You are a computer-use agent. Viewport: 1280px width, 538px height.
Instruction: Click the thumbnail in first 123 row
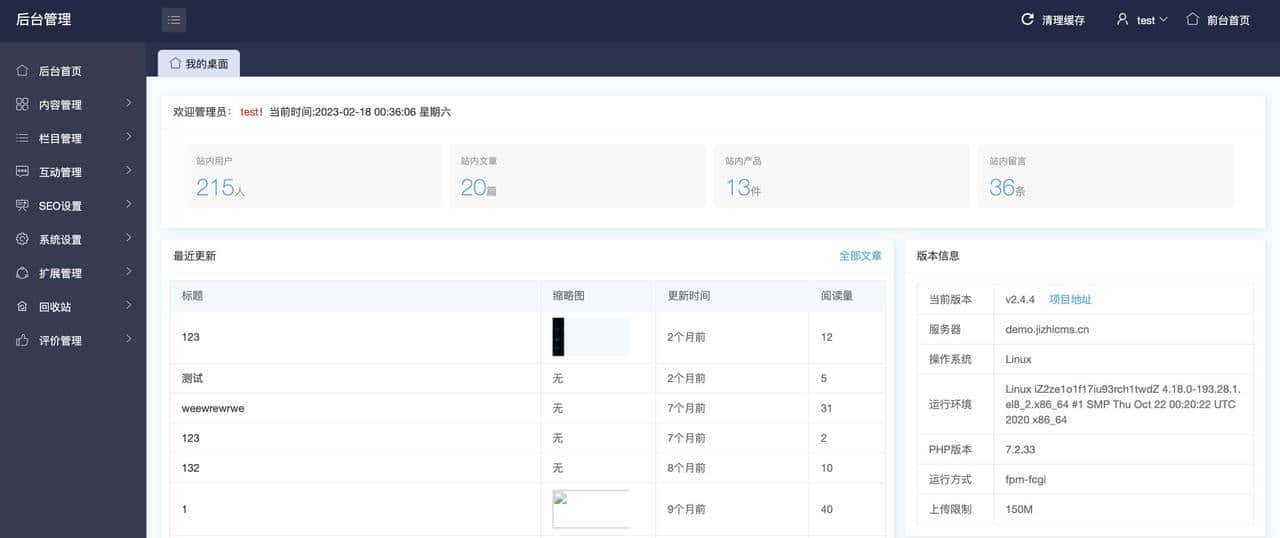591,337
